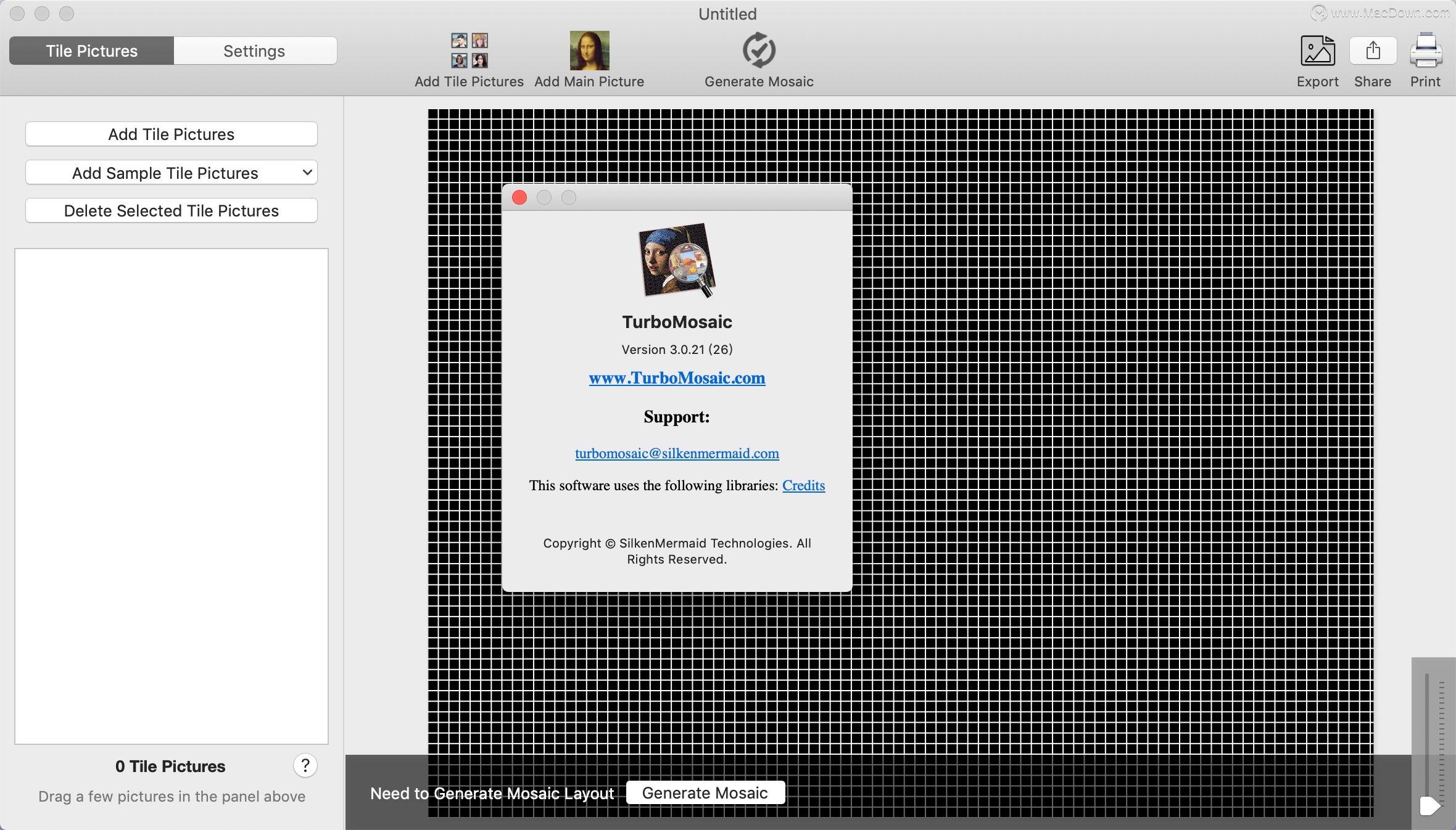Click the Add Tile Pictures toolbar icon

(x=469, y=51)
